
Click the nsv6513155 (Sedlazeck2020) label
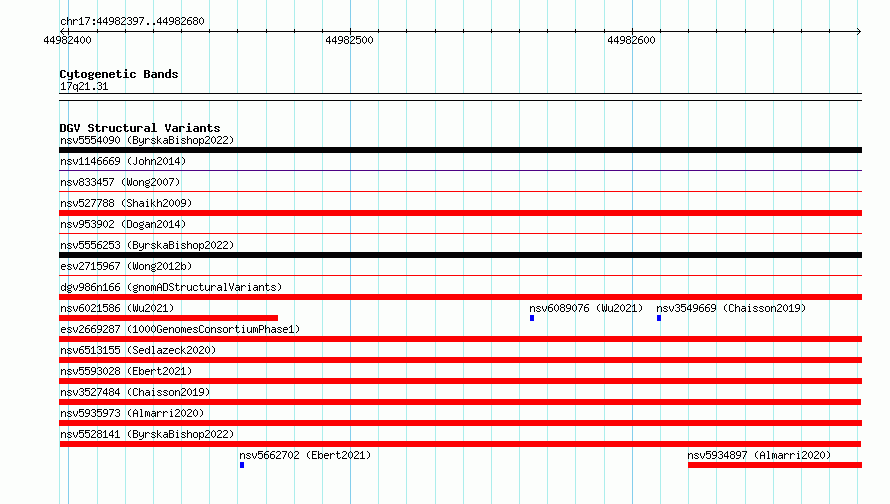click(138, 350)
